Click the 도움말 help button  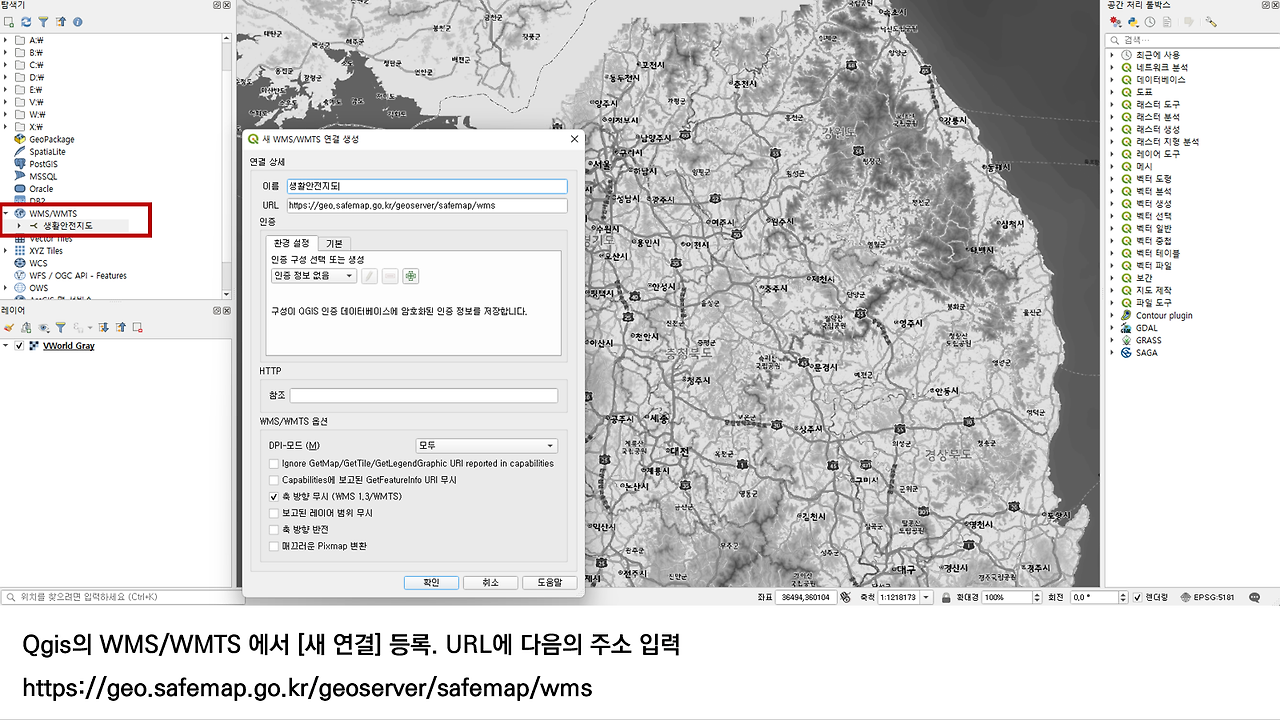549,582
